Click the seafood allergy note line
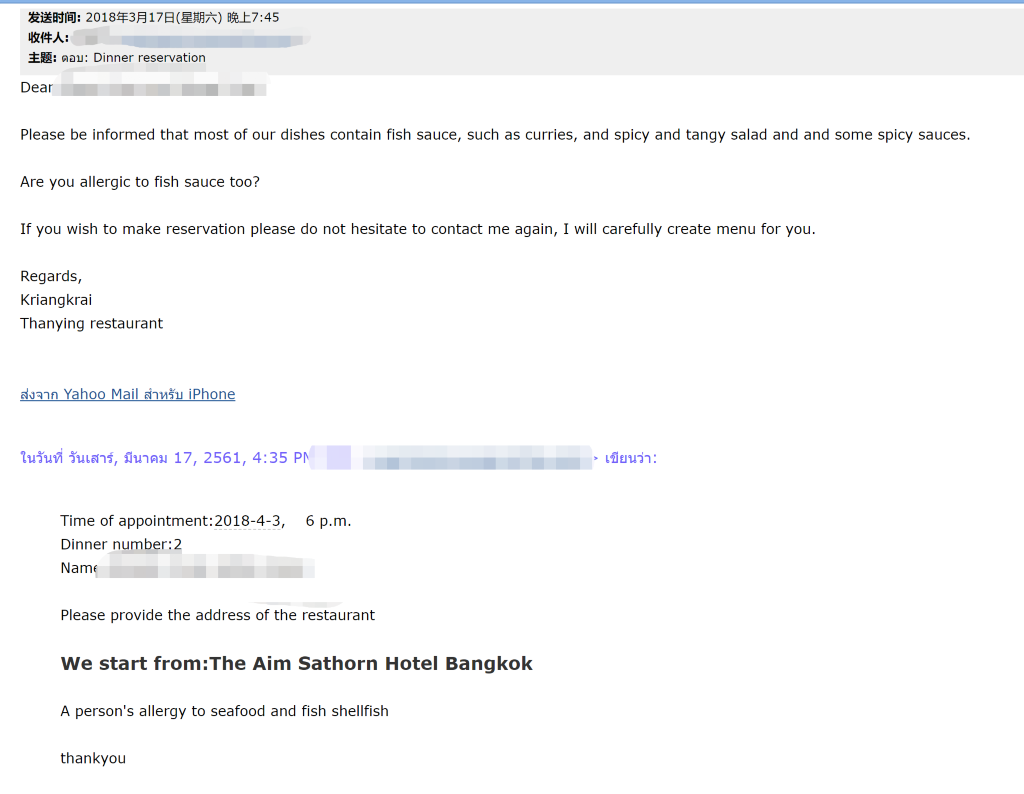Screen dimensions: 1024x794 coord(225,711)
